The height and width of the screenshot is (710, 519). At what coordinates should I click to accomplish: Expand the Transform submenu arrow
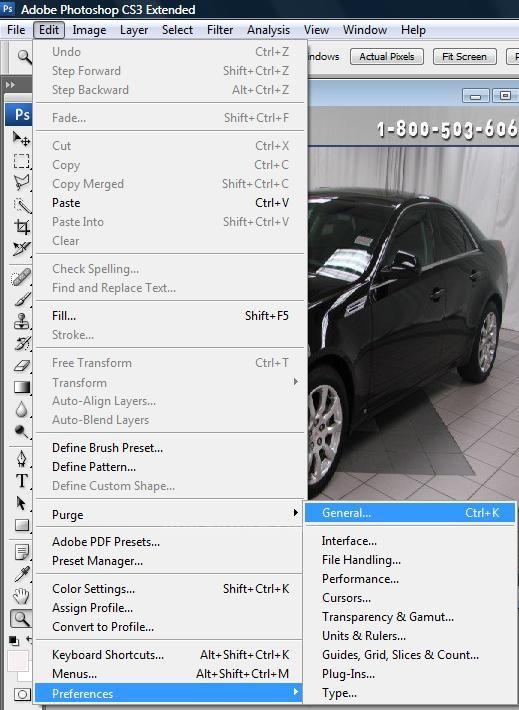coord(295,382)
